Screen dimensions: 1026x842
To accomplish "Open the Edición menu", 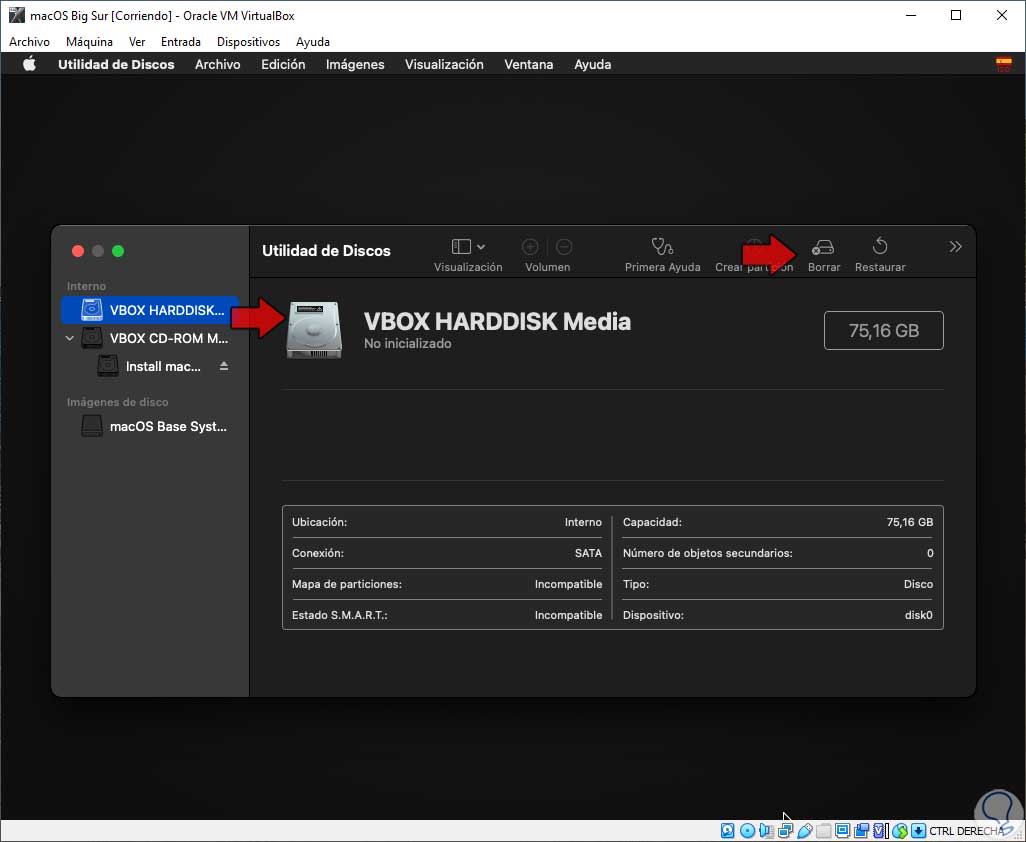I will (283, 64).
